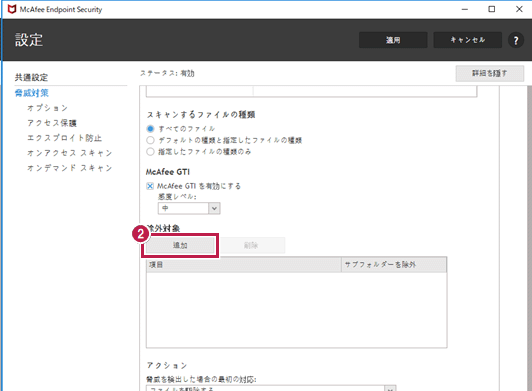532x391 pixels.
Task: Open help with the question mark icon
Action: [516, 40]
